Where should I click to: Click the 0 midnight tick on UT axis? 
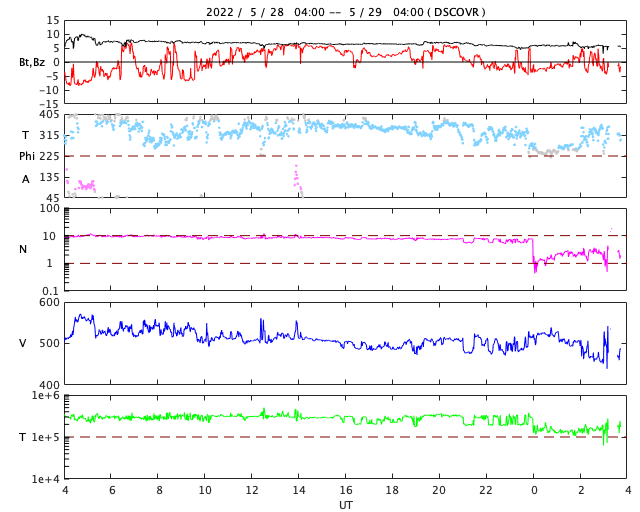coord(534,490)
